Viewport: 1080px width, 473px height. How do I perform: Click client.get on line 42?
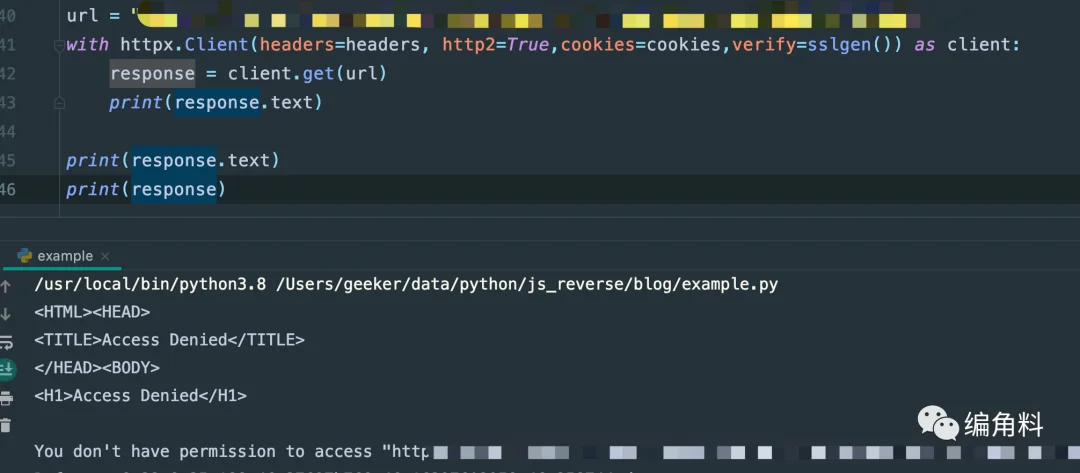(281, 74)
